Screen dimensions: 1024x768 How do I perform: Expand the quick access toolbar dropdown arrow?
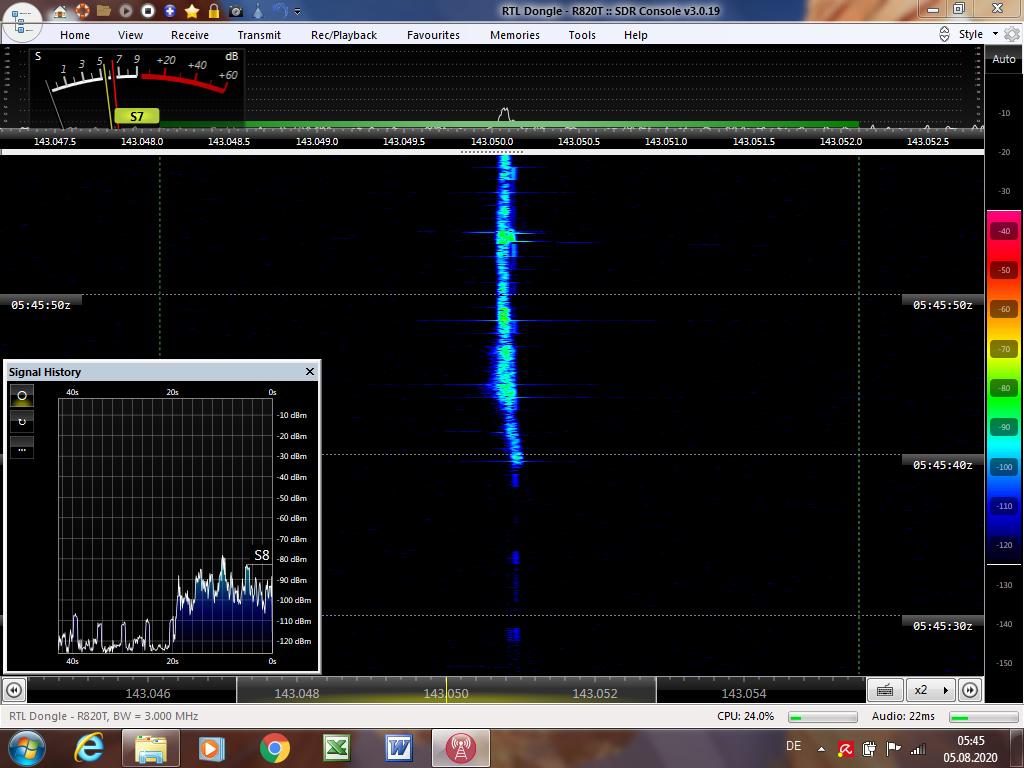point(298,11)
